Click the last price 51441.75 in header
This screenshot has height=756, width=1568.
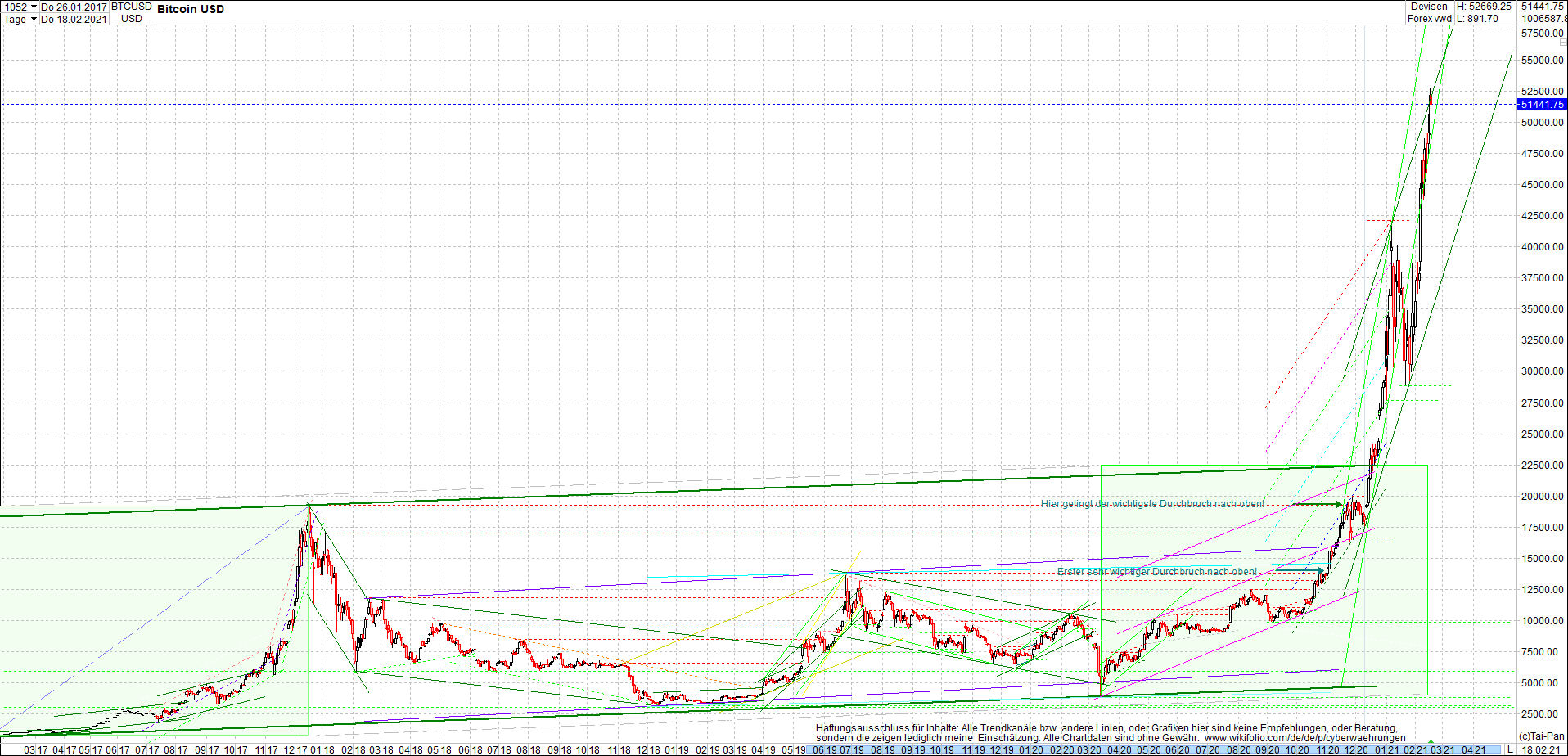[1542, 7]
